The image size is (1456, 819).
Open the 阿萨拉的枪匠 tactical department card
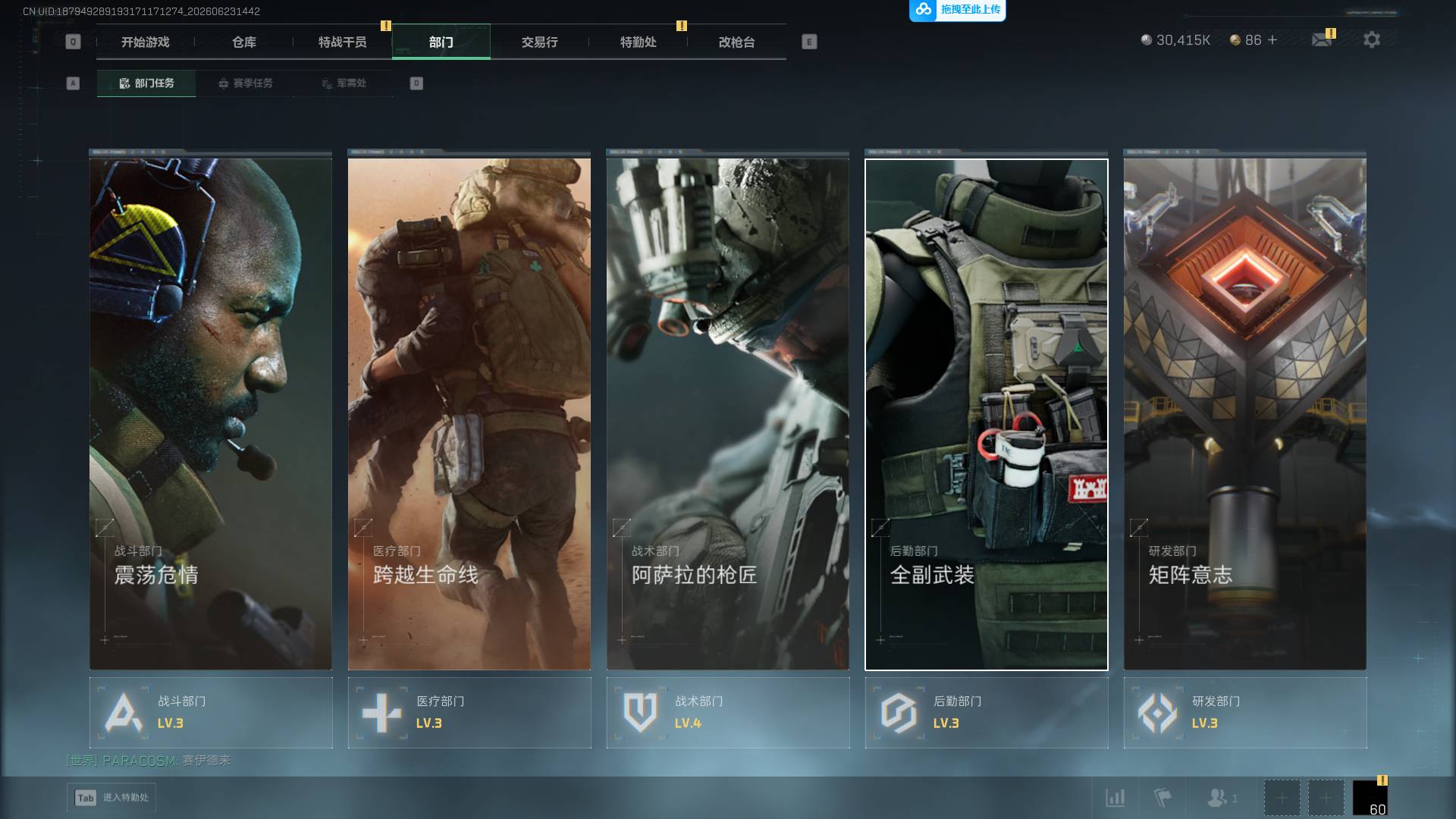[728, 413]
